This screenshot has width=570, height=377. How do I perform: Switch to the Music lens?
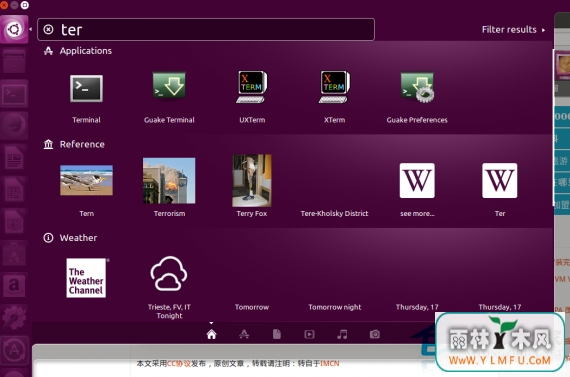pos(342,334)
